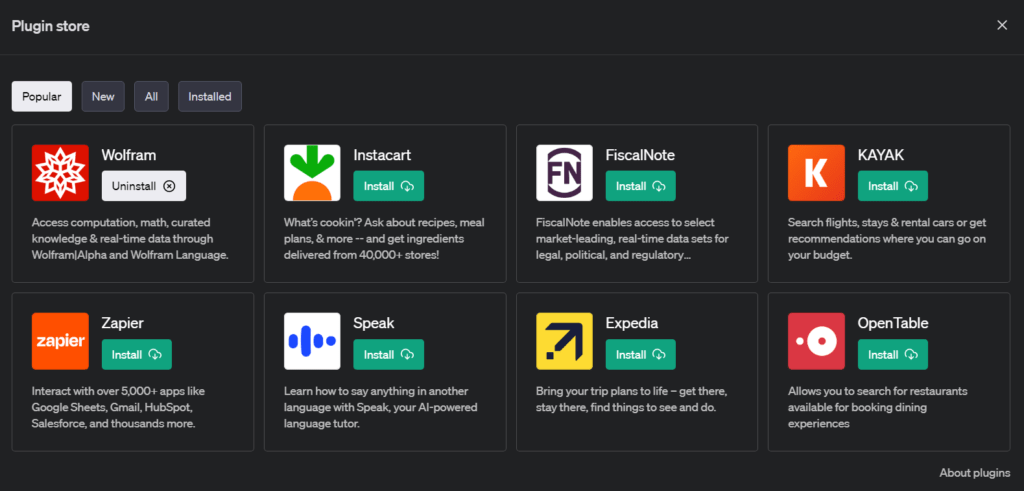The image size is (1024, 491).
Task: Click the KAYAK orange K logo
Action: [x=816, y=172]
